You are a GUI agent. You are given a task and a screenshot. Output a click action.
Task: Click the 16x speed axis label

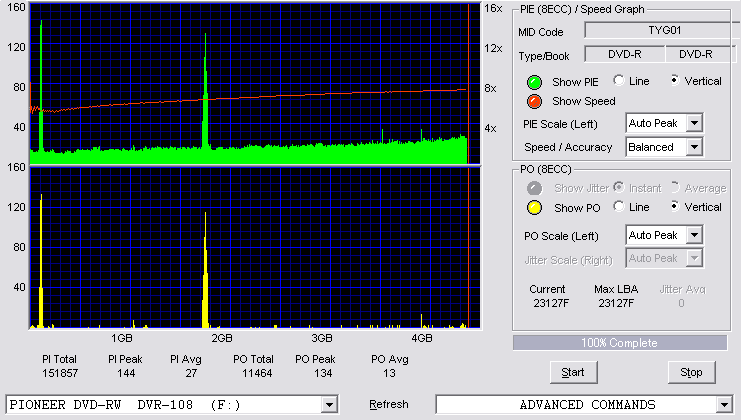tap(493, 9)
